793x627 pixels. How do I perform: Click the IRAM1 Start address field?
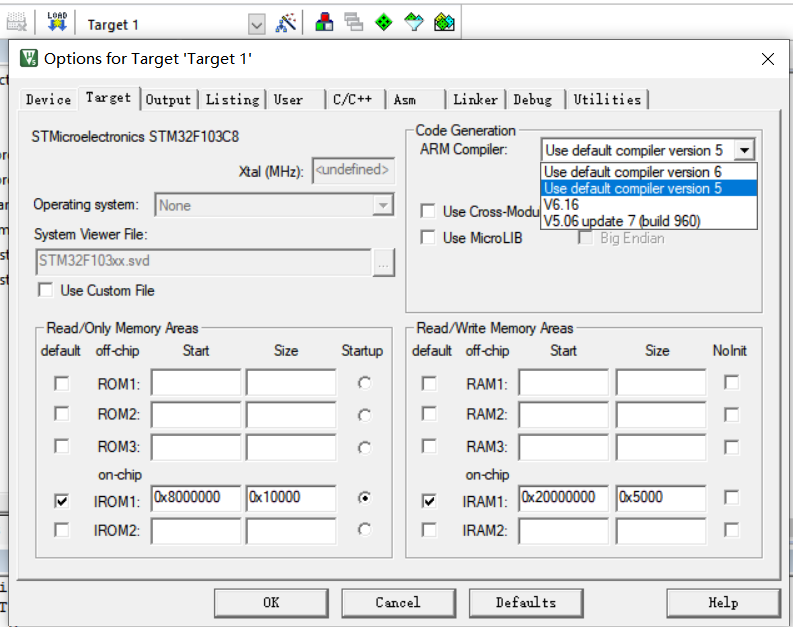(563, 498)
